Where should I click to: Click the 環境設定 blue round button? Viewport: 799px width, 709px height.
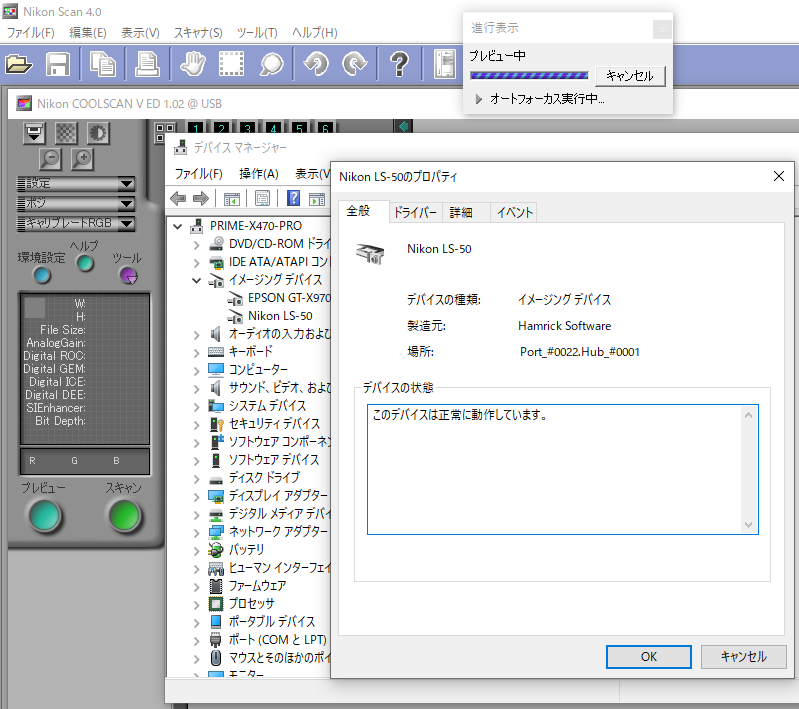[42, 275]
